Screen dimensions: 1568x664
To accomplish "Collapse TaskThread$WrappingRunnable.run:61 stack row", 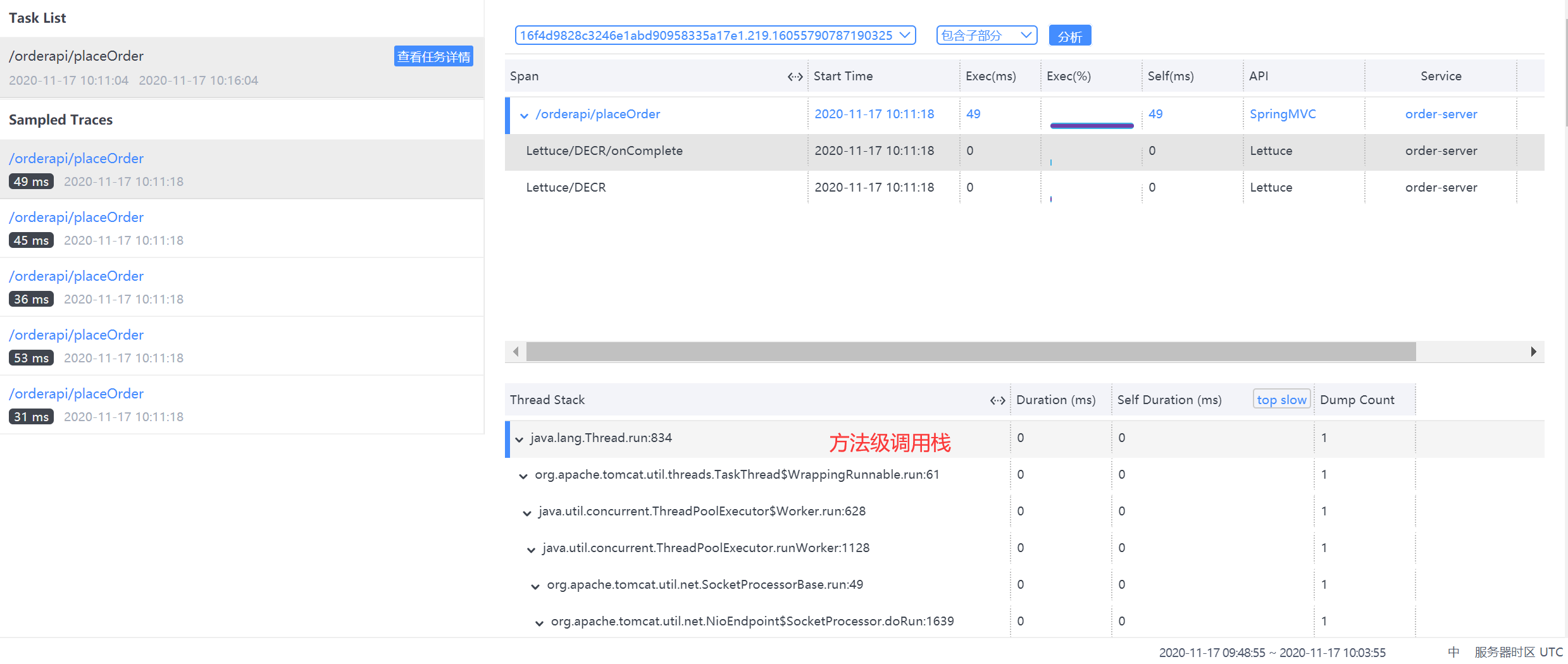I will [x=523, y=476].
